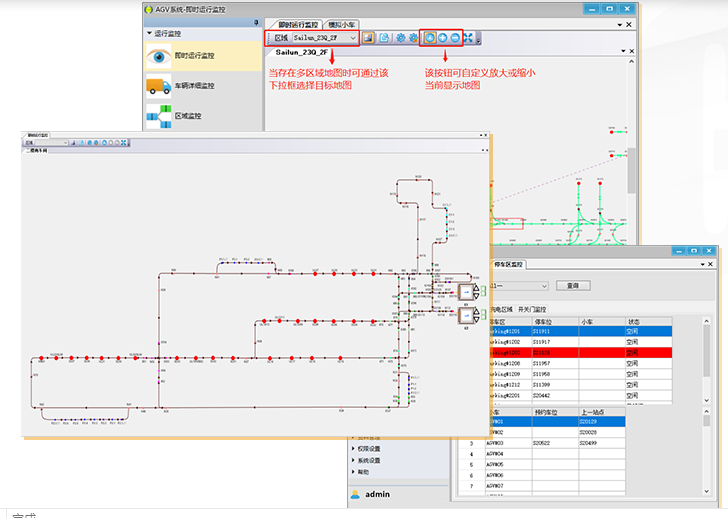Click the admin user label
728x518 pixels.
pyautogui.click(x=377, y=494)
